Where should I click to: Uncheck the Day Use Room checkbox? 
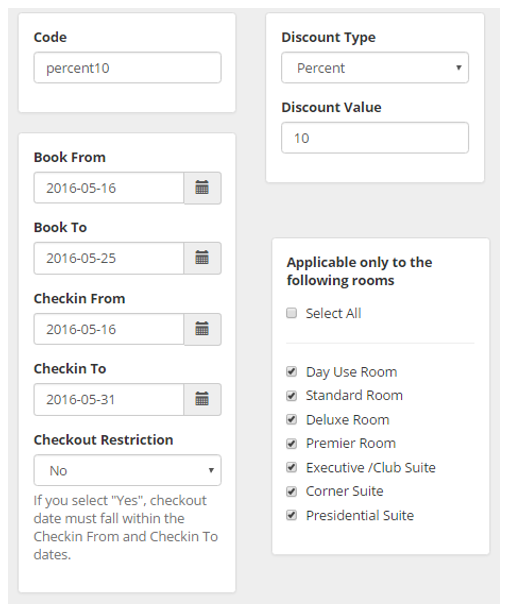click(291, 372)
